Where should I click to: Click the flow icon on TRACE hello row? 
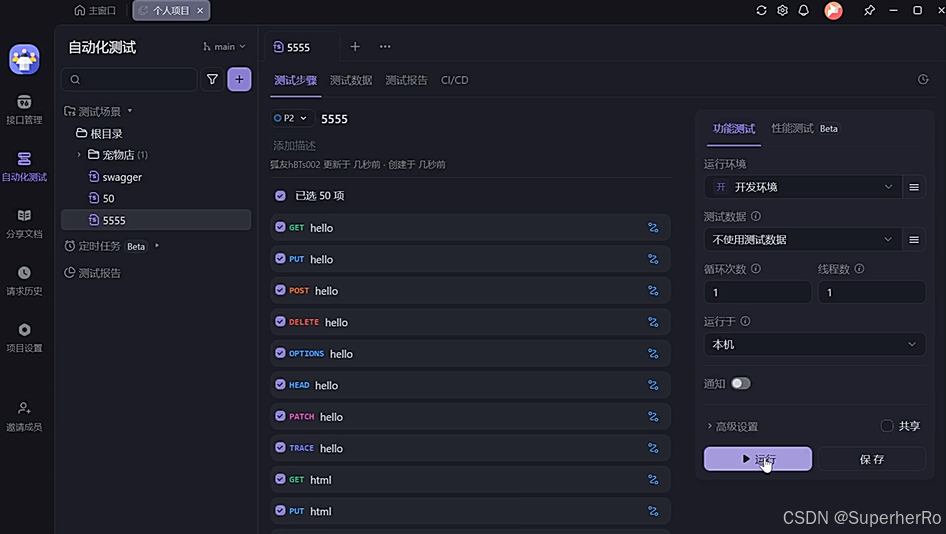[653, 448]
